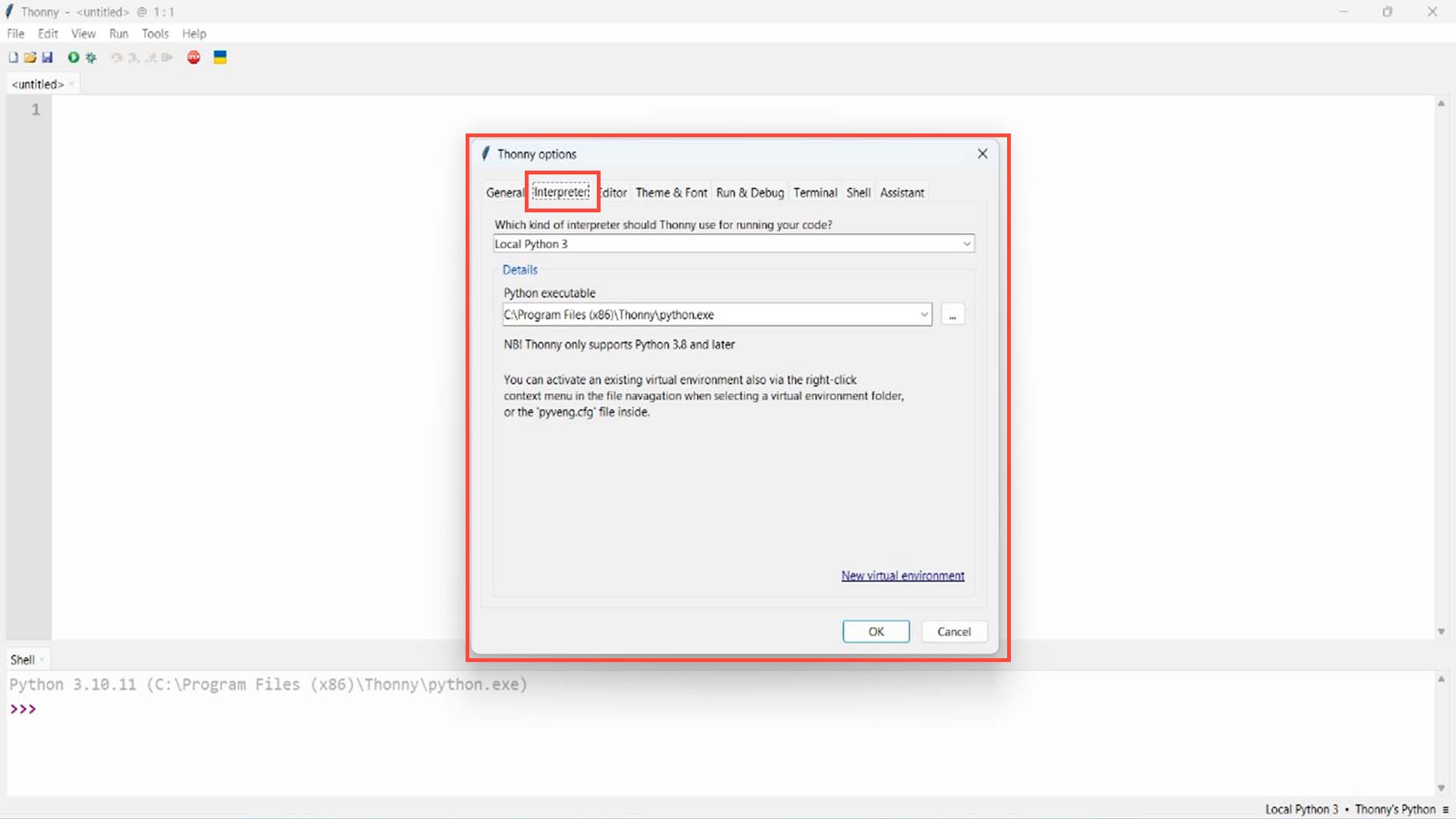Browse for Python executable with ... button

coord(952,315)
